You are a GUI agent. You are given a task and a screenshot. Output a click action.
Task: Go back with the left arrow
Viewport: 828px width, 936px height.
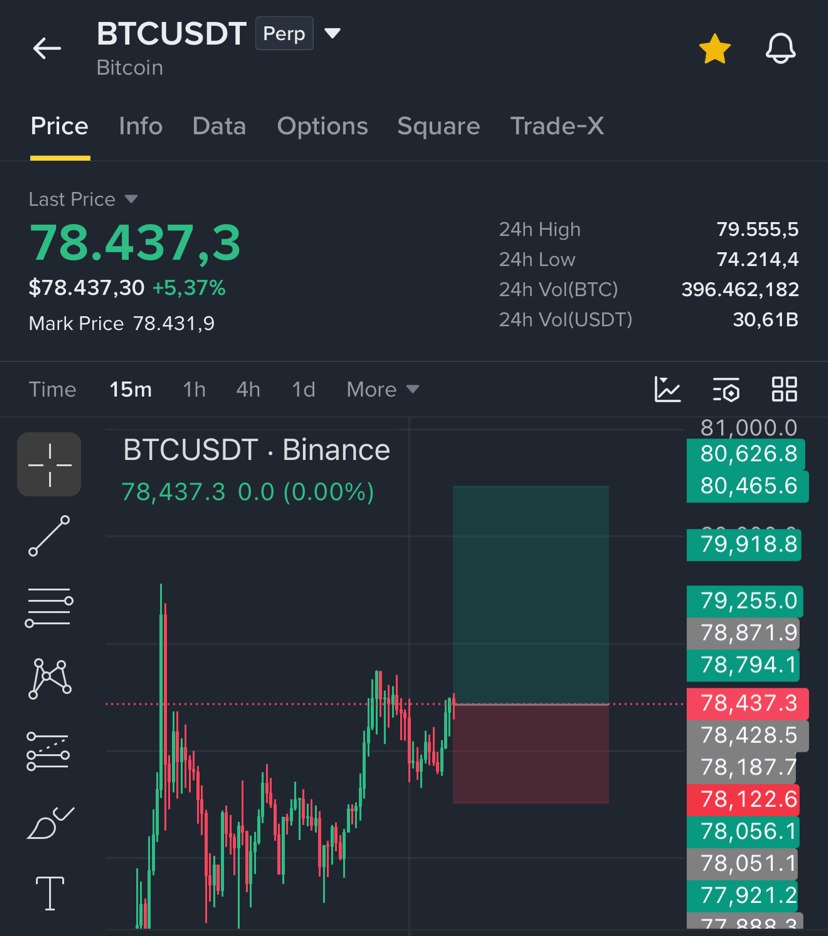pyautogui.click(x=47, y=48)
